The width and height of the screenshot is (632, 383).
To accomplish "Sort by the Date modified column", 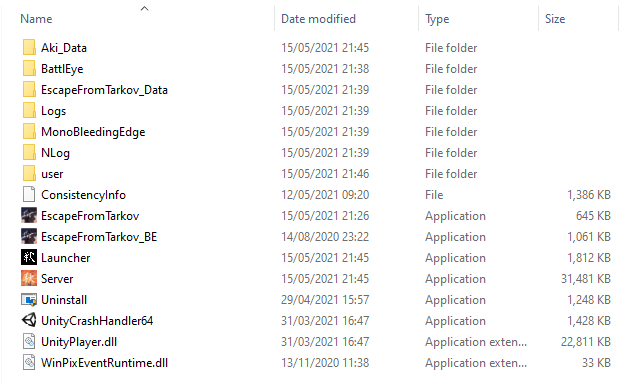I will point(318,19).
